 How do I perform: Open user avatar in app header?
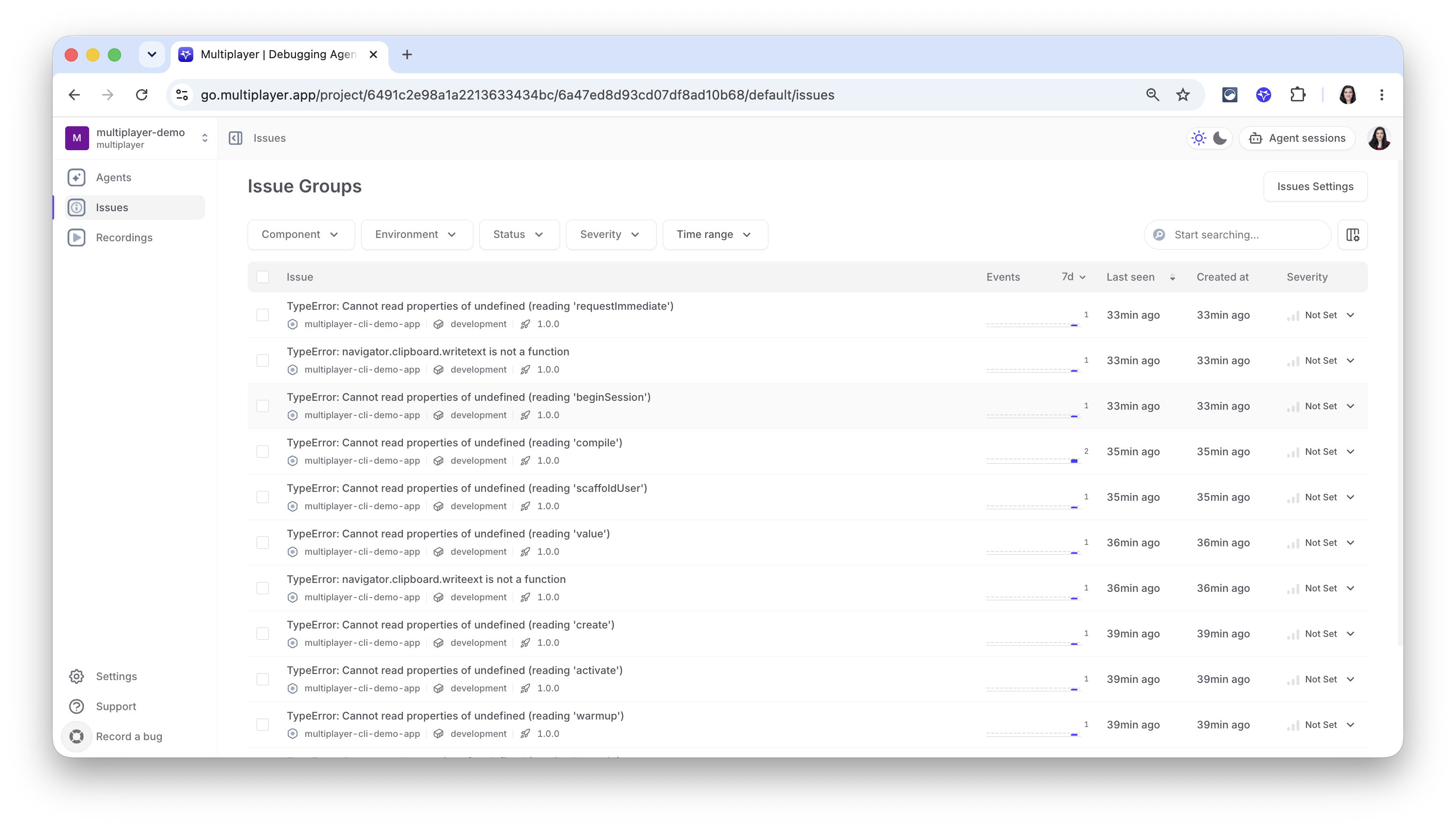coord(1379,138)
